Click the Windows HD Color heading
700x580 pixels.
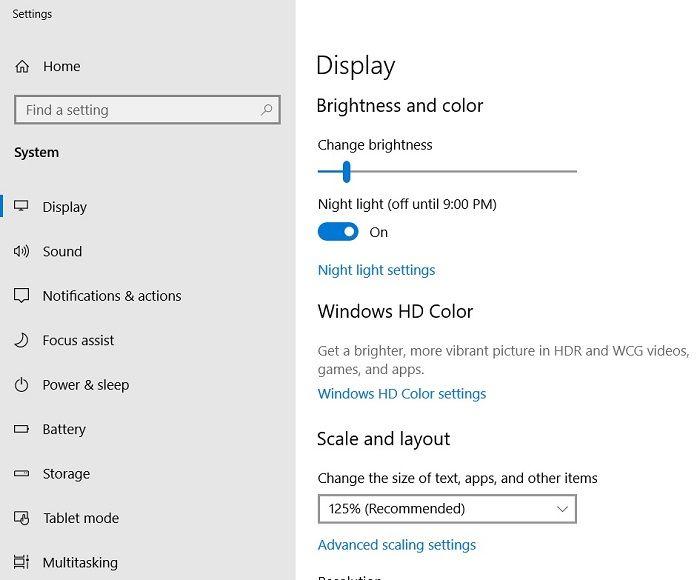point(395,311)
